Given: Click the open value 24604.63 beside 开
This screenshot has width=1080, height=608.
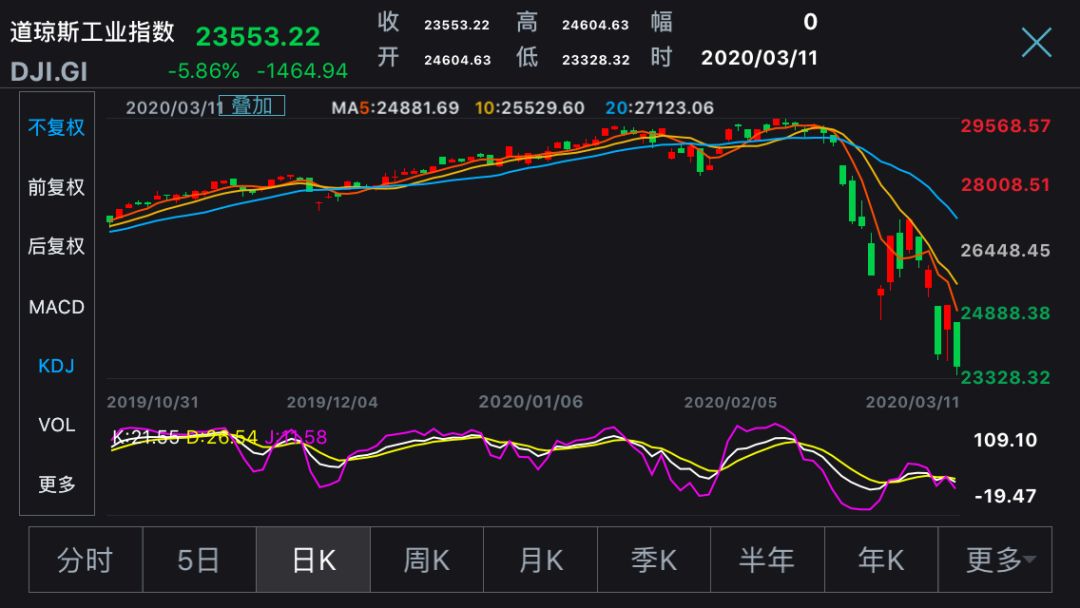Looking at the screenshot, I should tap(457, 60).
